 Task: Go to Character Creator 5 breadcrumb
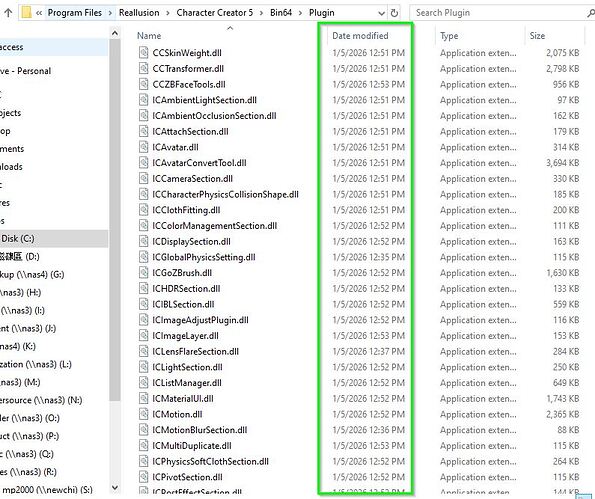tap(214, 13)
